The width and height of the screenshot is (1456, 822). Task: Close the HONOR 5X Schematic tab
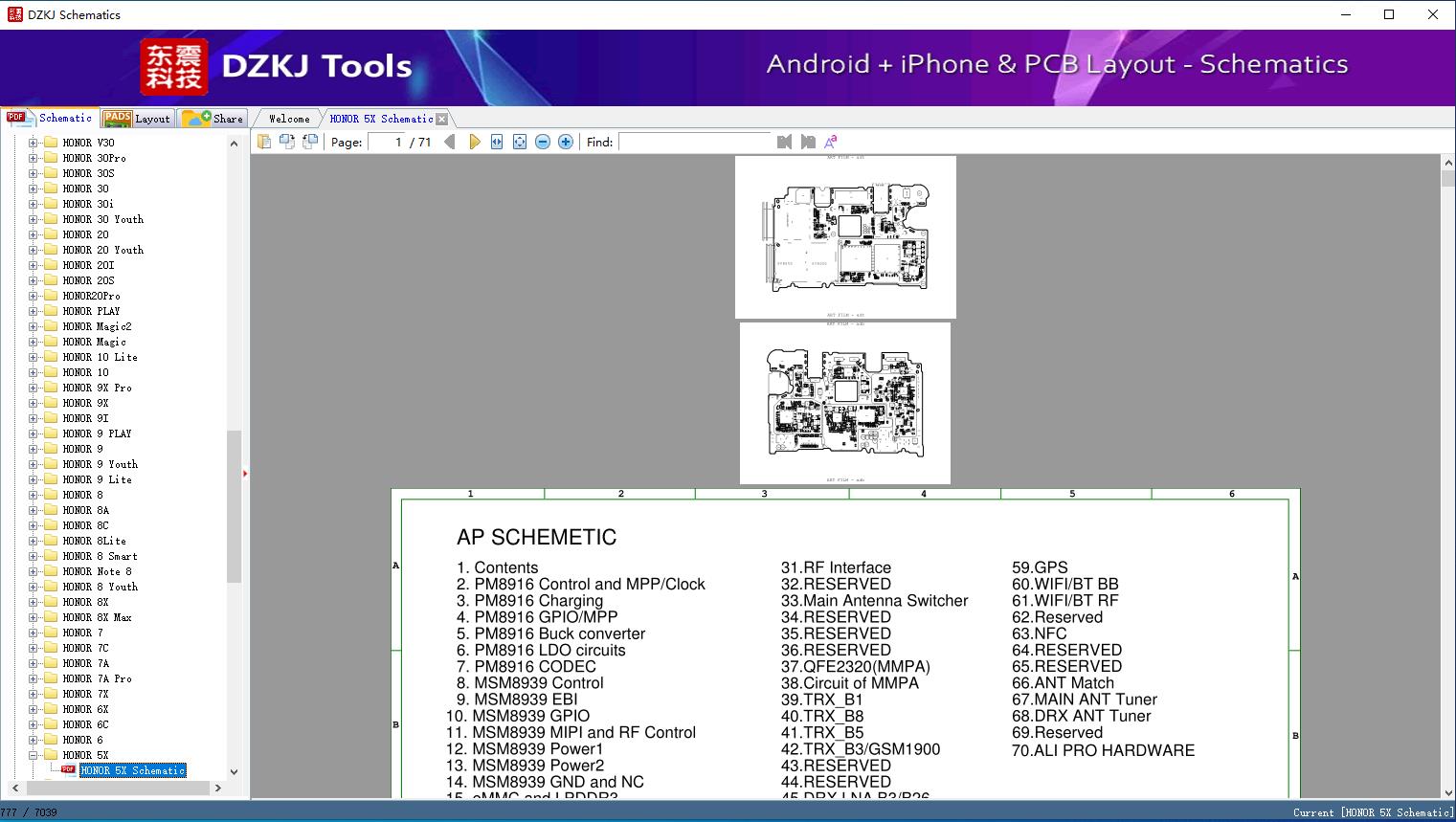(441, 119)
